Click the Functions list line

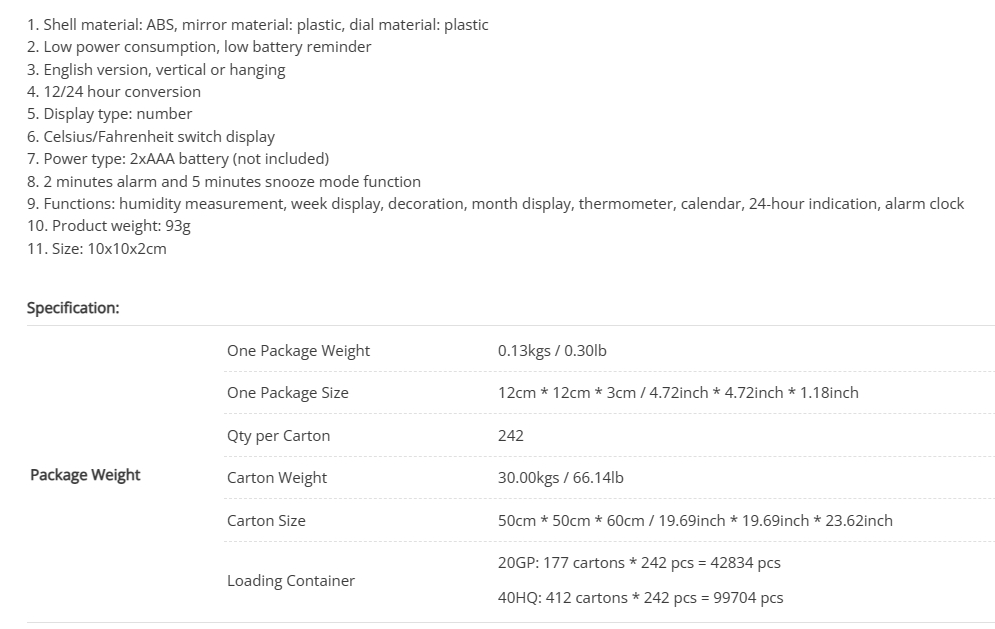coord(496,204)
